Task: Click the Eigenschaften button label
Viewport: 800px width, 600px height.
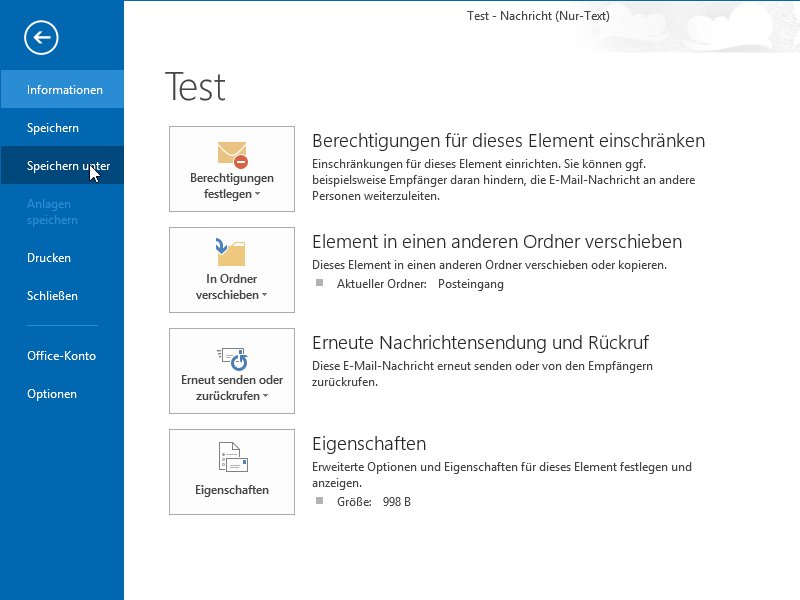Action: (232, 490)
